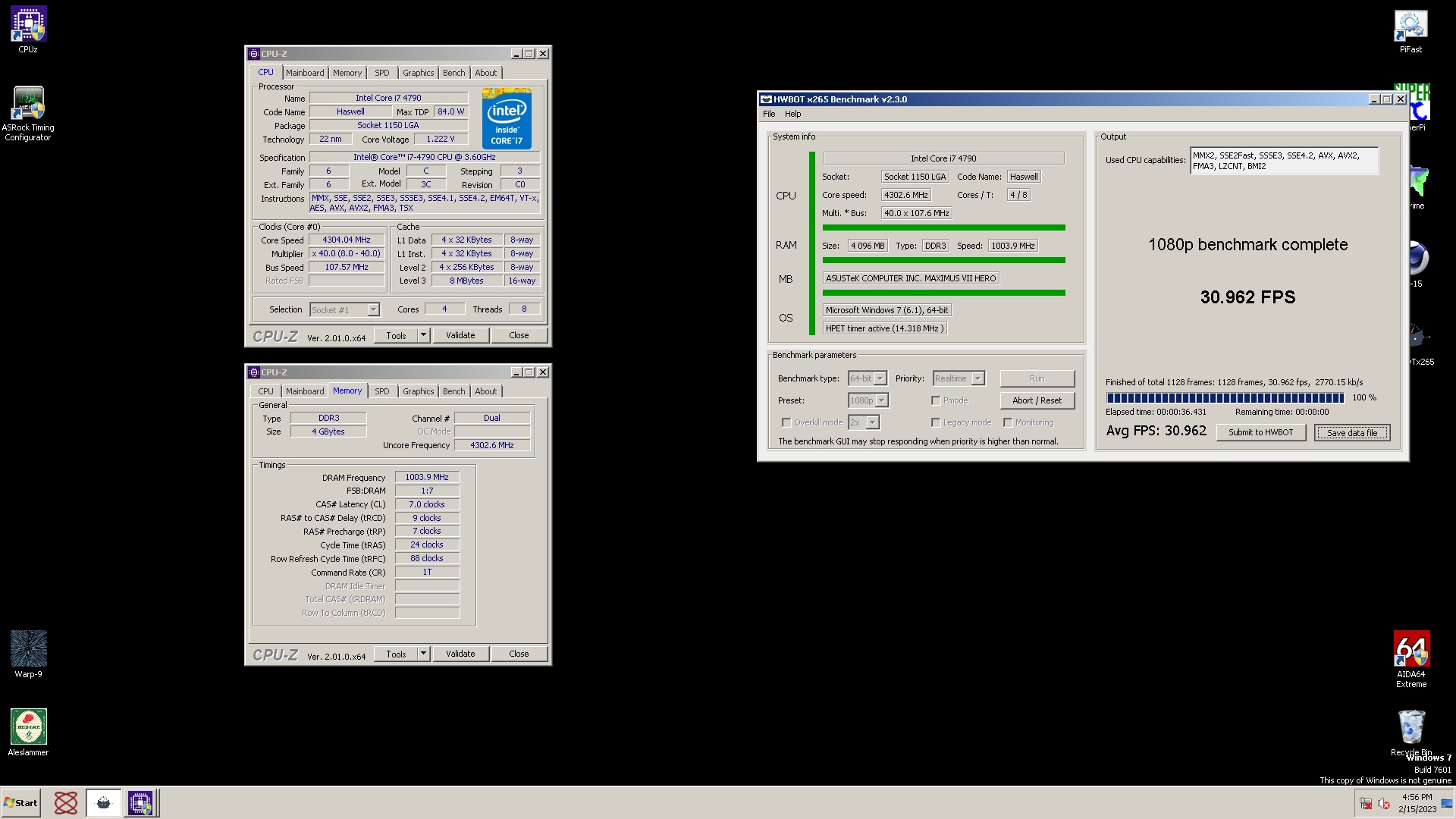Click Validate in lower CPU-Z window
1456x819 pixels.
click(x=460, y=654)
